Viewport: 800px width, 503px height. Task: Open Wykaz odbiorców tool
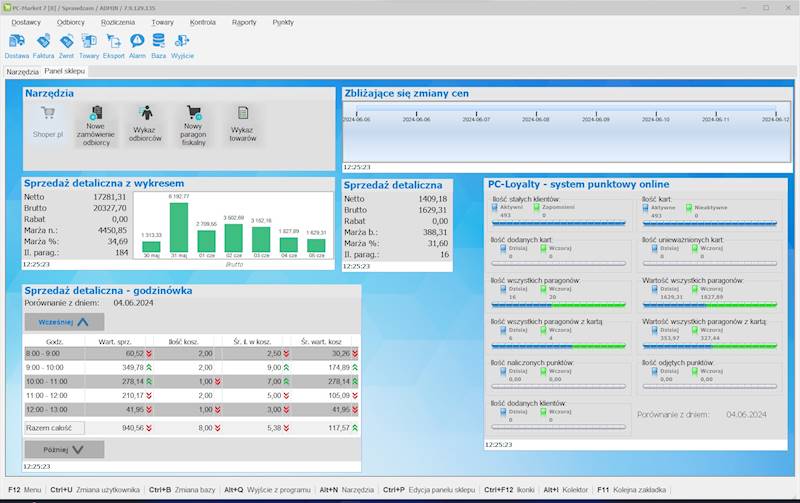click(145, 127)
